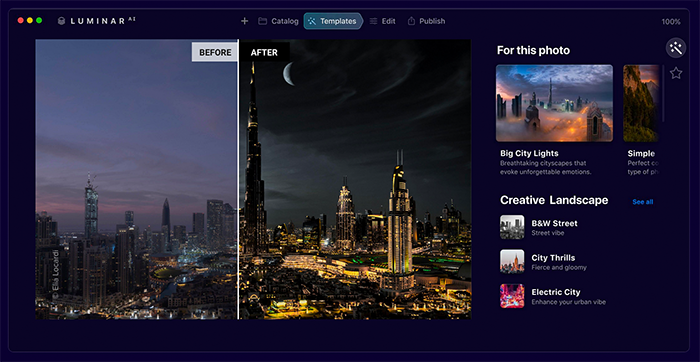Click the Publish share icon
700x362 pixels.
(x=411, y=21)
